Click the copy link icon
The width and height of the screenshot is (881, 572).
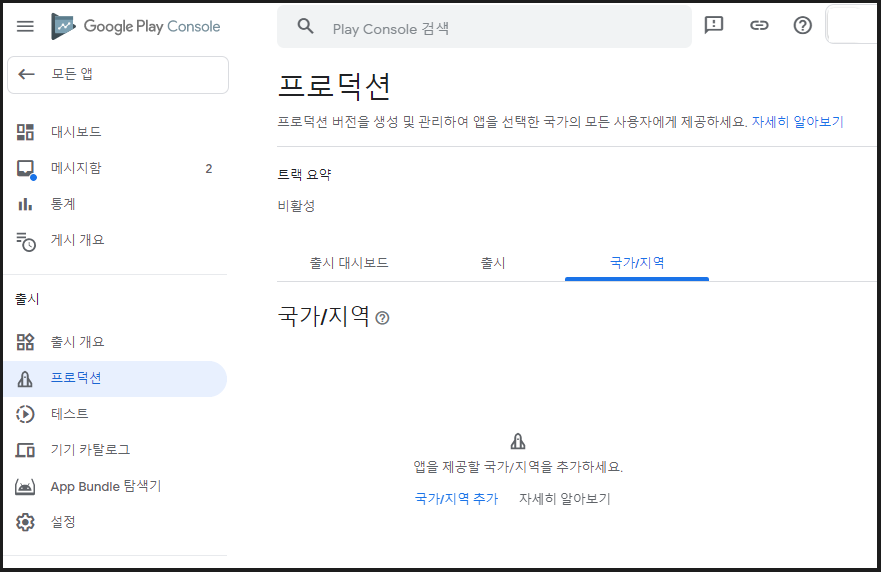[759, 26]
